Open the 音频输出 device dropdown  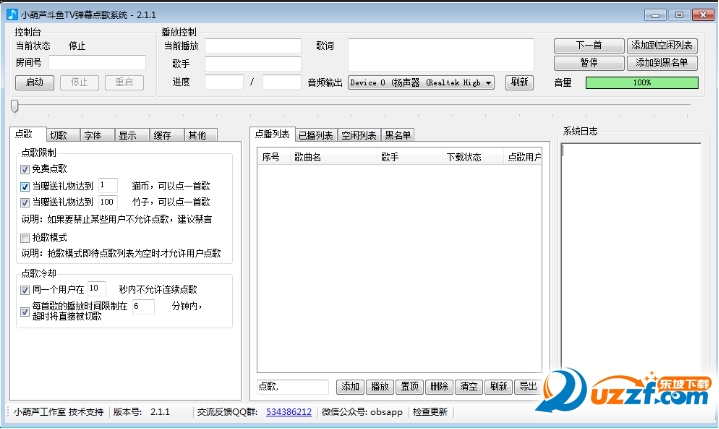coord(421,83)
